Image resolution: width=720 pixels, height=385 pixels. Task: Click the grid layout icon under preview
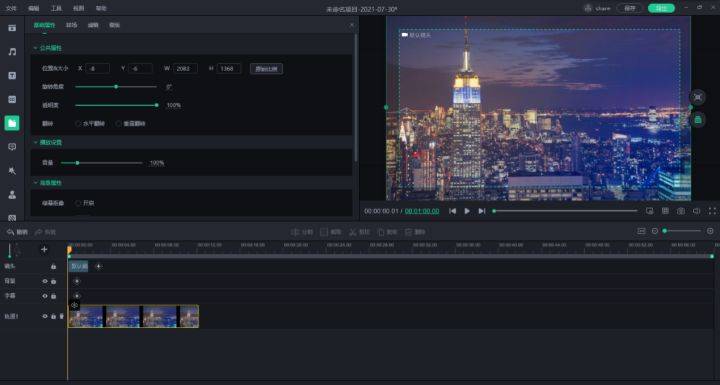click(x=665, y=211)
